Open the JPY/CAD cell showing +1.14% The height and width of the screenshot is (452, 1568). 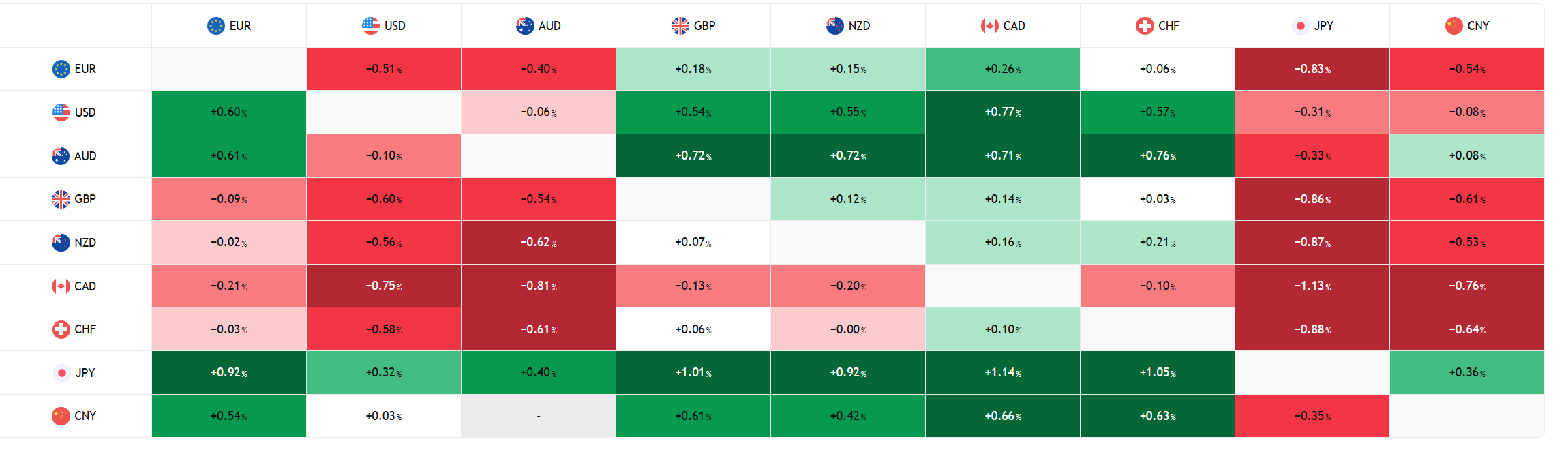1002,373
